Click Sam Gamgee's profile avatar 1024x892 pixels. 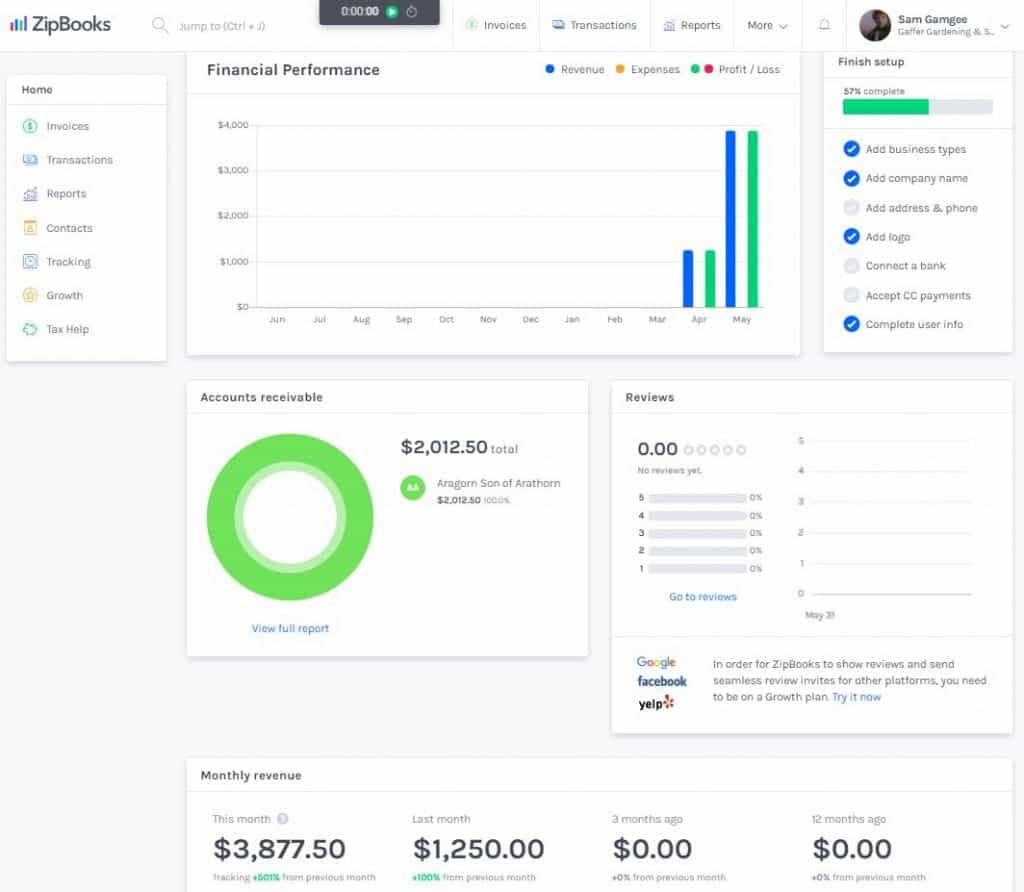pyautogui.click(x=875, y=25)
